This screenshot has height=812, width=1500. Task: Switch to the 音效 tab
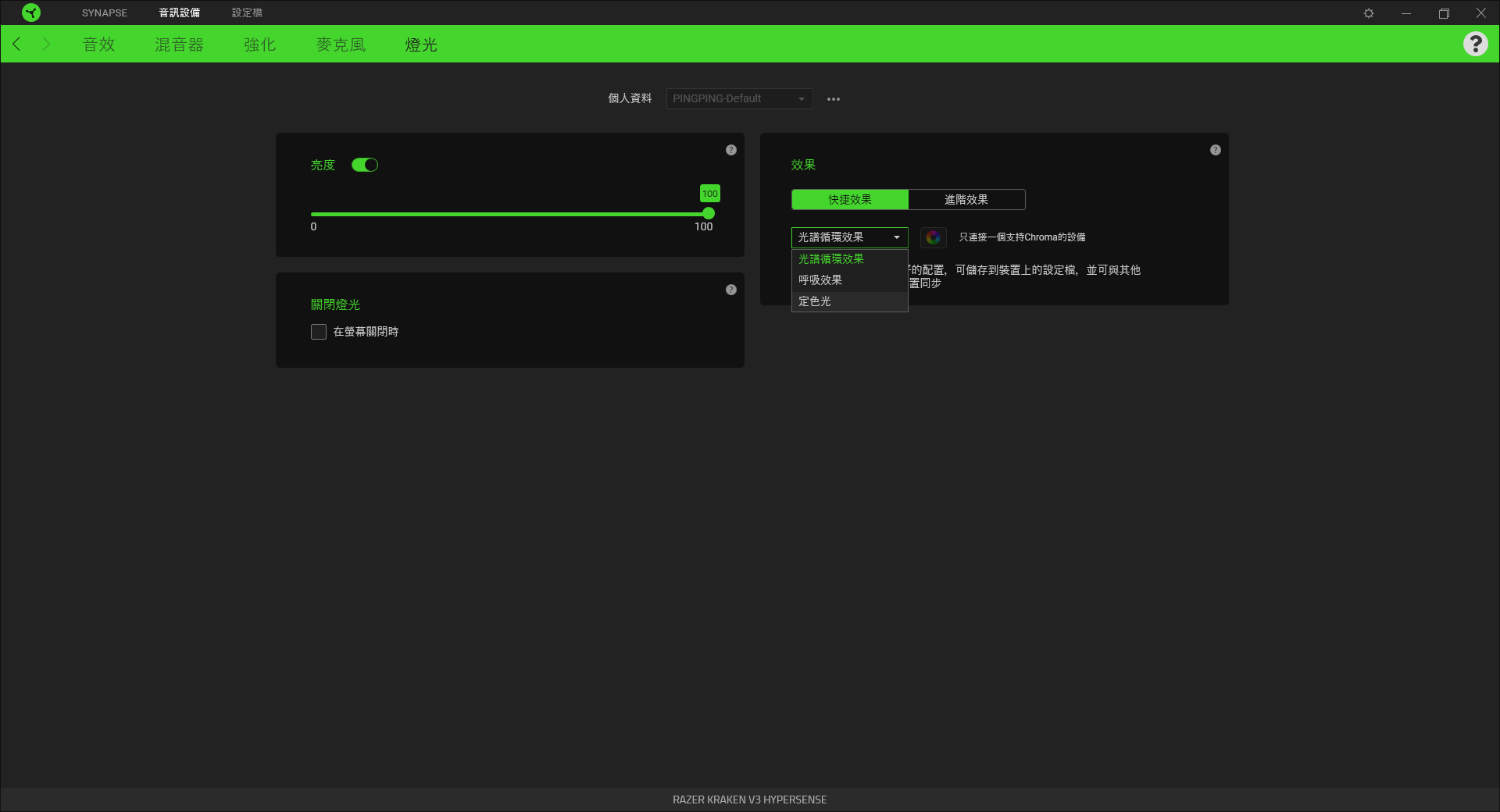click(x=99, y=45)
